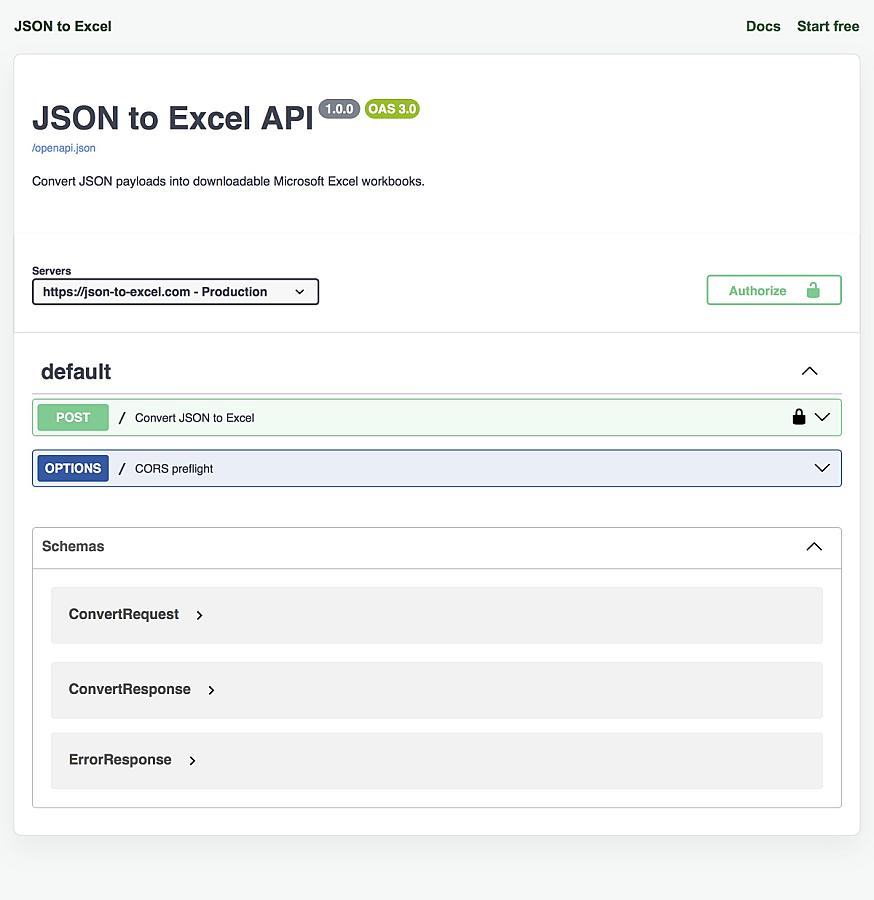Click the ConvertResponse schema name
874x900 pixels.
130,689
